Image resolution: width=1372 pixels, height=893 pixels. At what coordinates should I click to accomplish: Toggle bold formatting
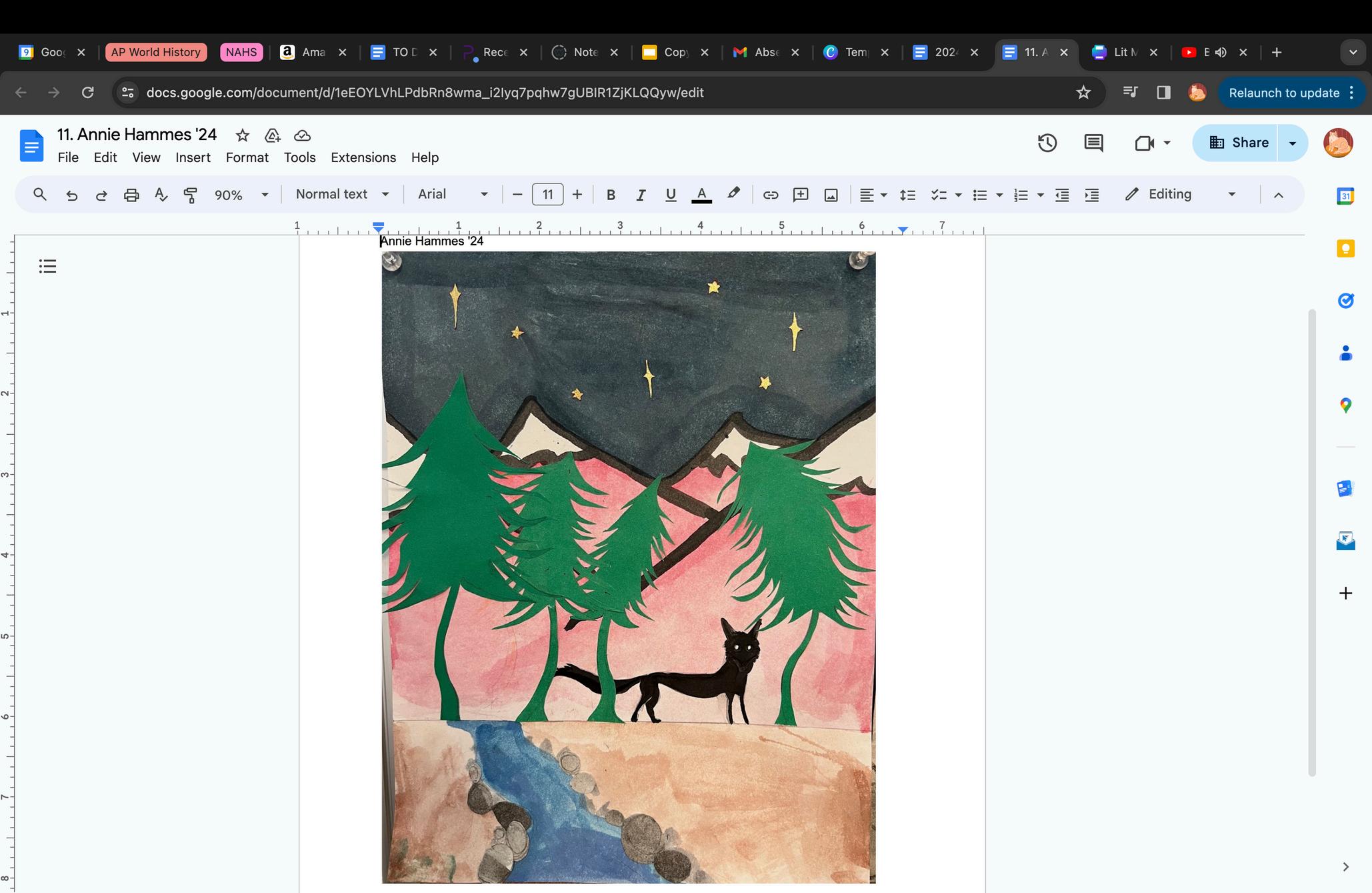[x=610, y=195]
